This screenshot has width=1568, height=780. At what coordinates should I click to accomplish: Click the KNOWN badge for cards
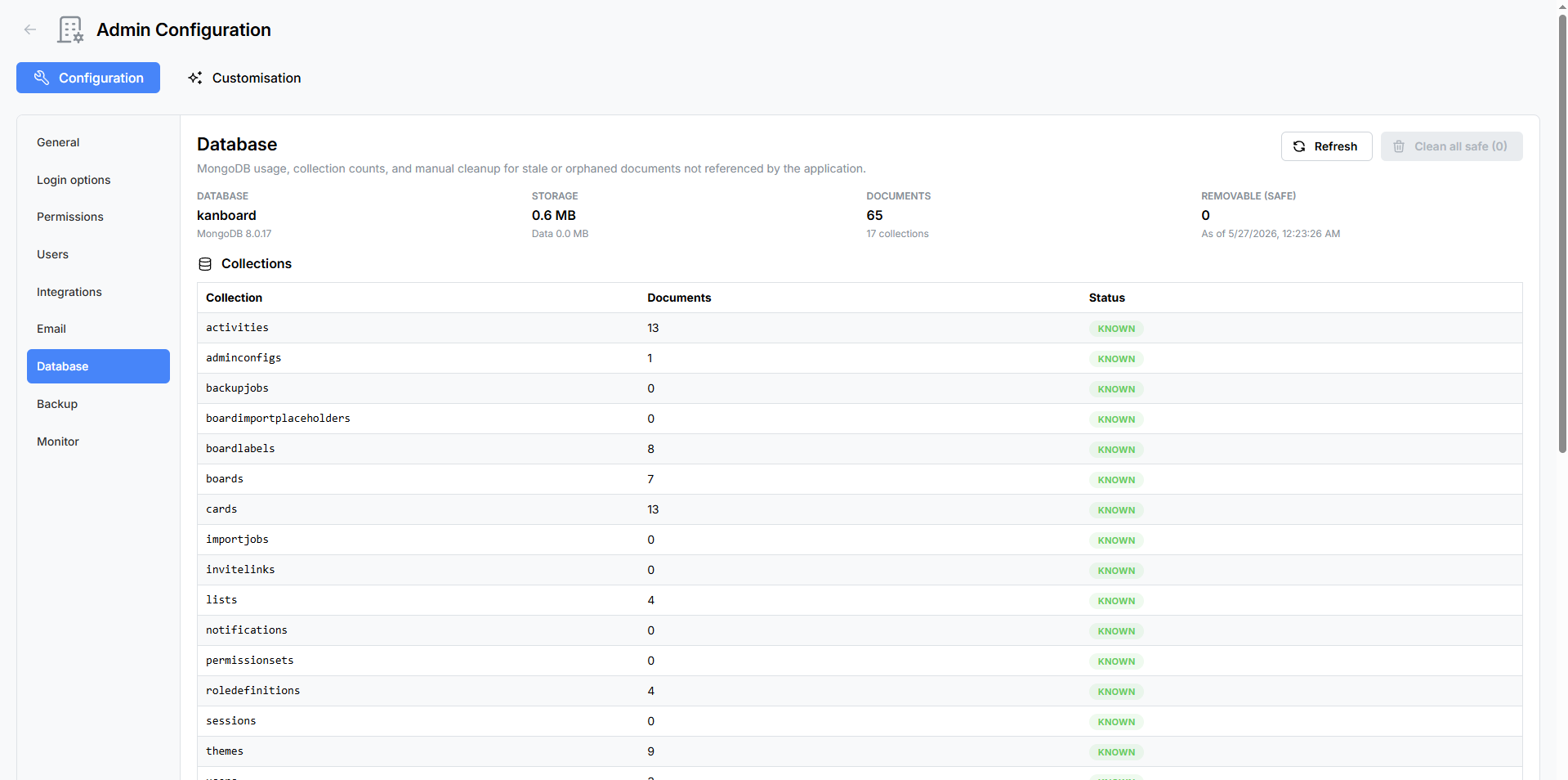click(x=1116, y=510)
